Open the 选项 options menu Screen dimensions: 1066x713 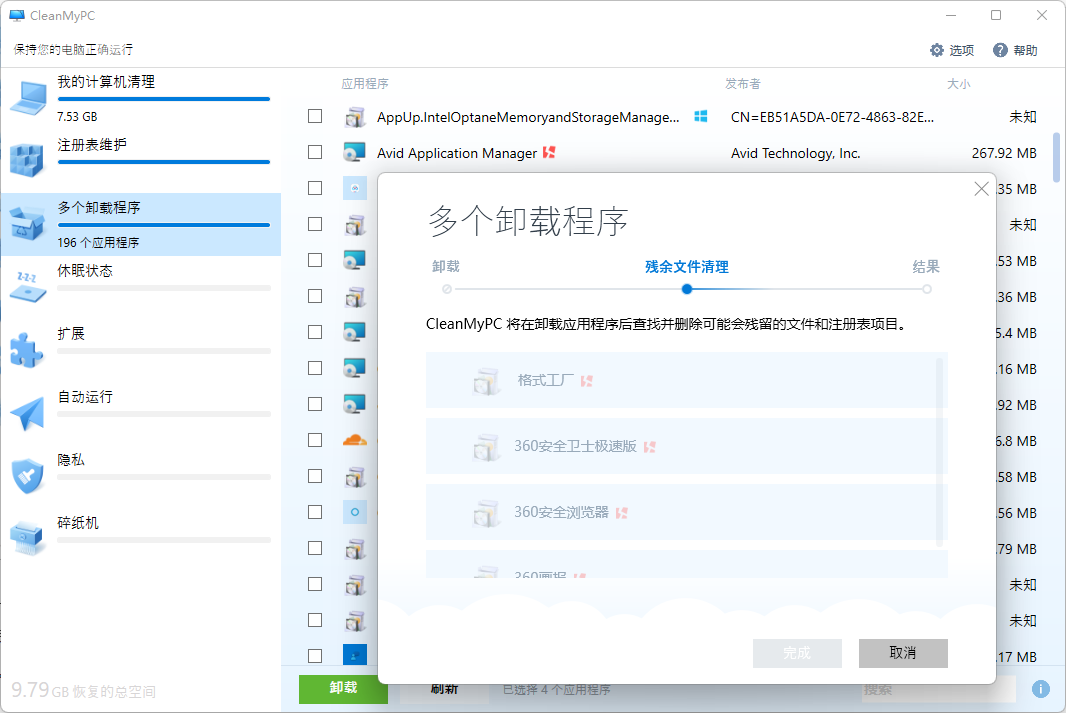tap(951, 50)
